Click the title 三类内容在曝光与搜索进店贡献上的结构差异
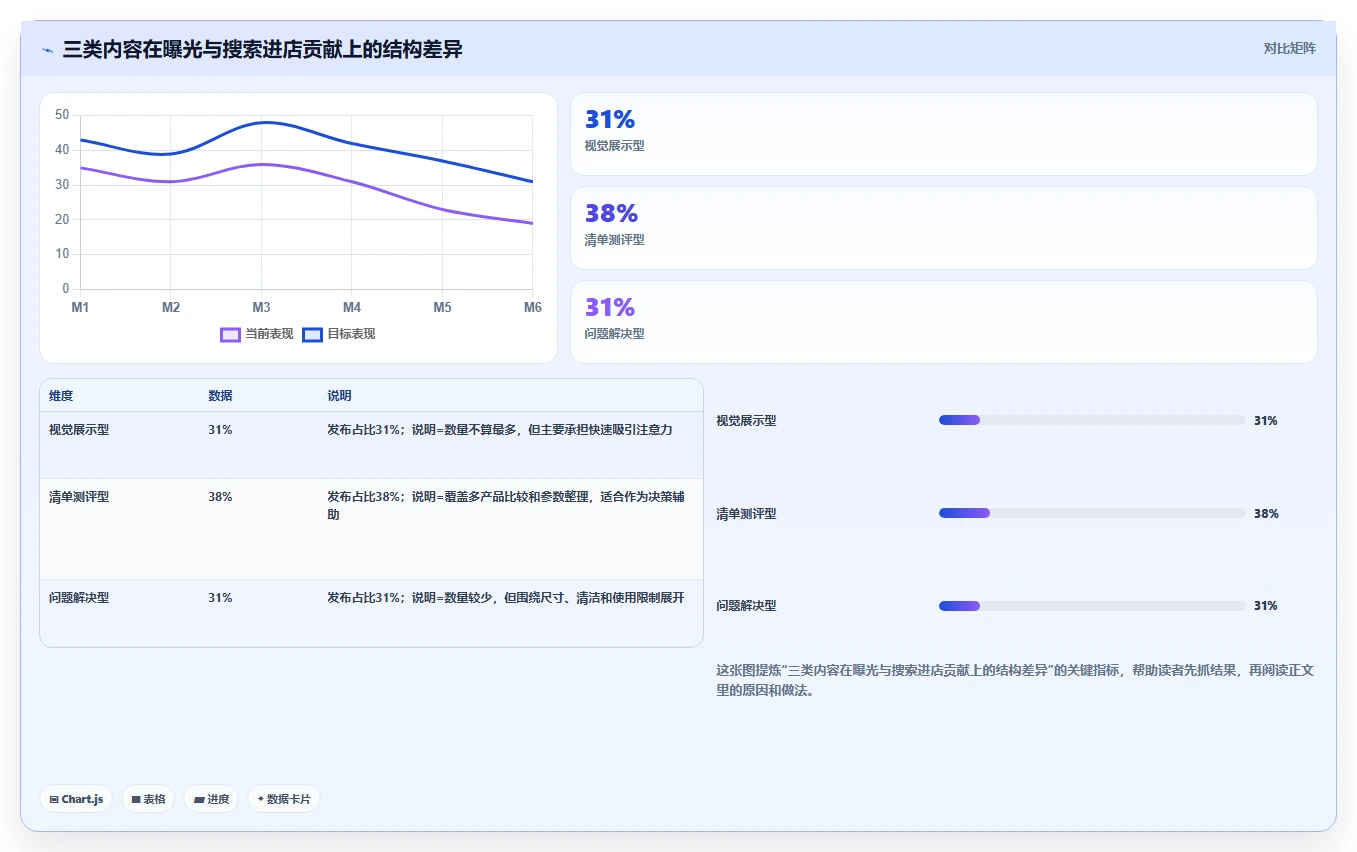This screenshot has width=1357, height=852. click(262, 50)
